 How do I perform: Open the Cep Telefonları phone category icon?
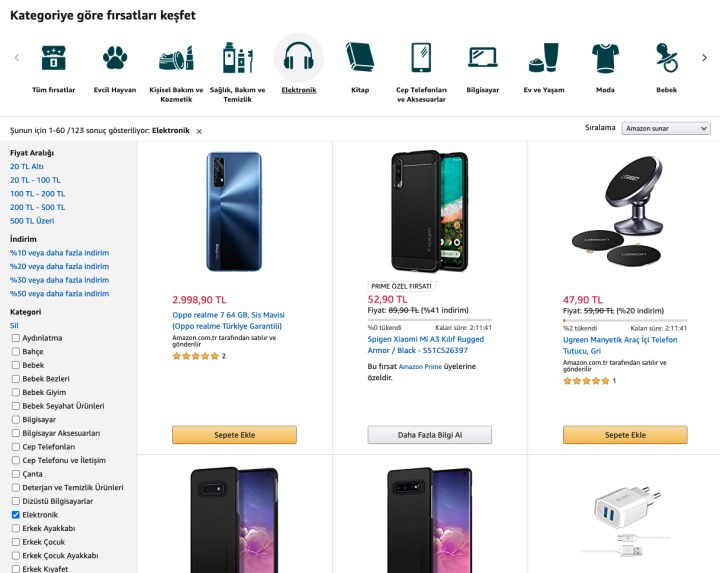[x=421, y=58]
